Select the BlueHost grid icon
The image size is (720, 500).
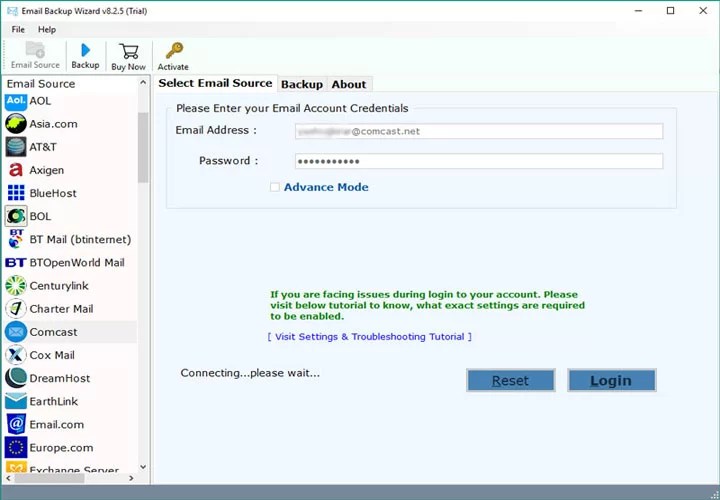[x=16, y=193]
